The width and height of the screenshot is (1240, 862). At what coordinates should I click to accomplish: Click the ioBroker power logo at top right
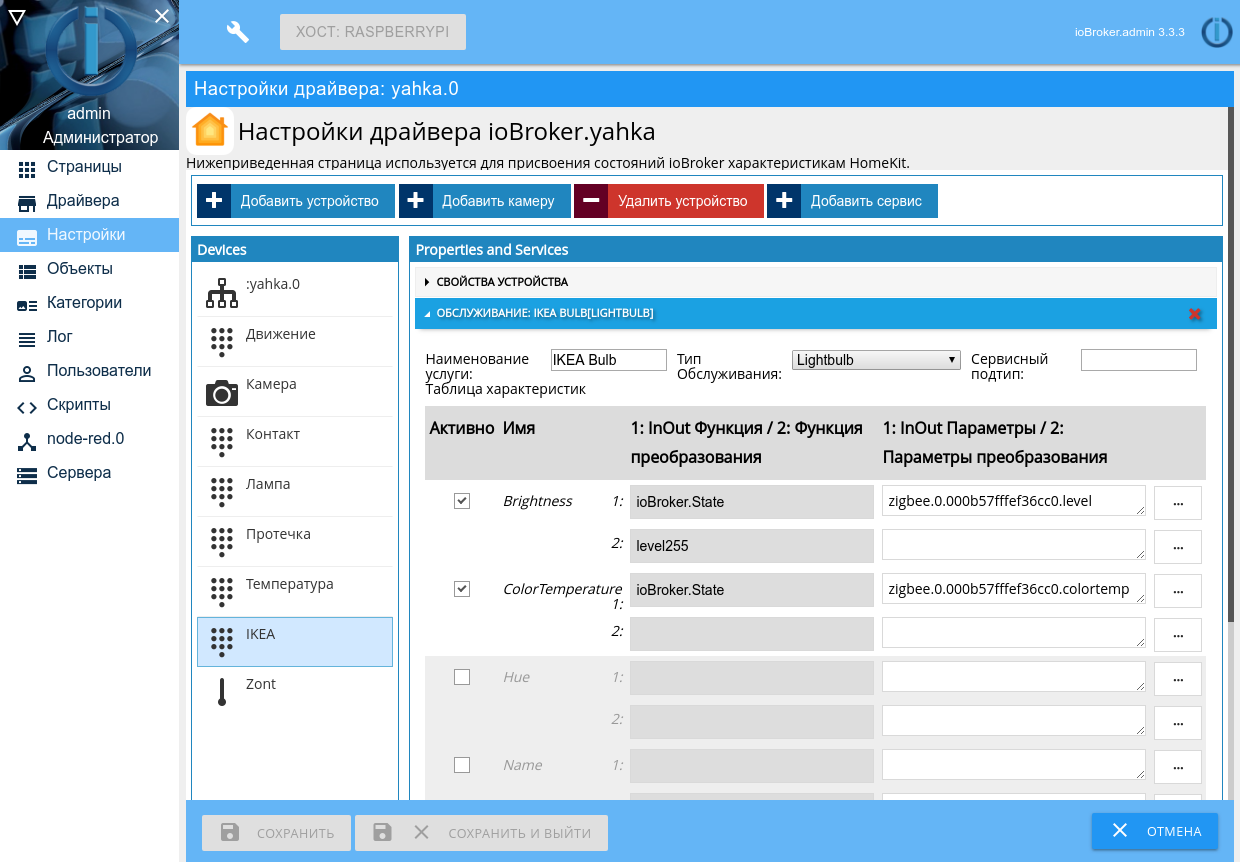point(1216,32)
